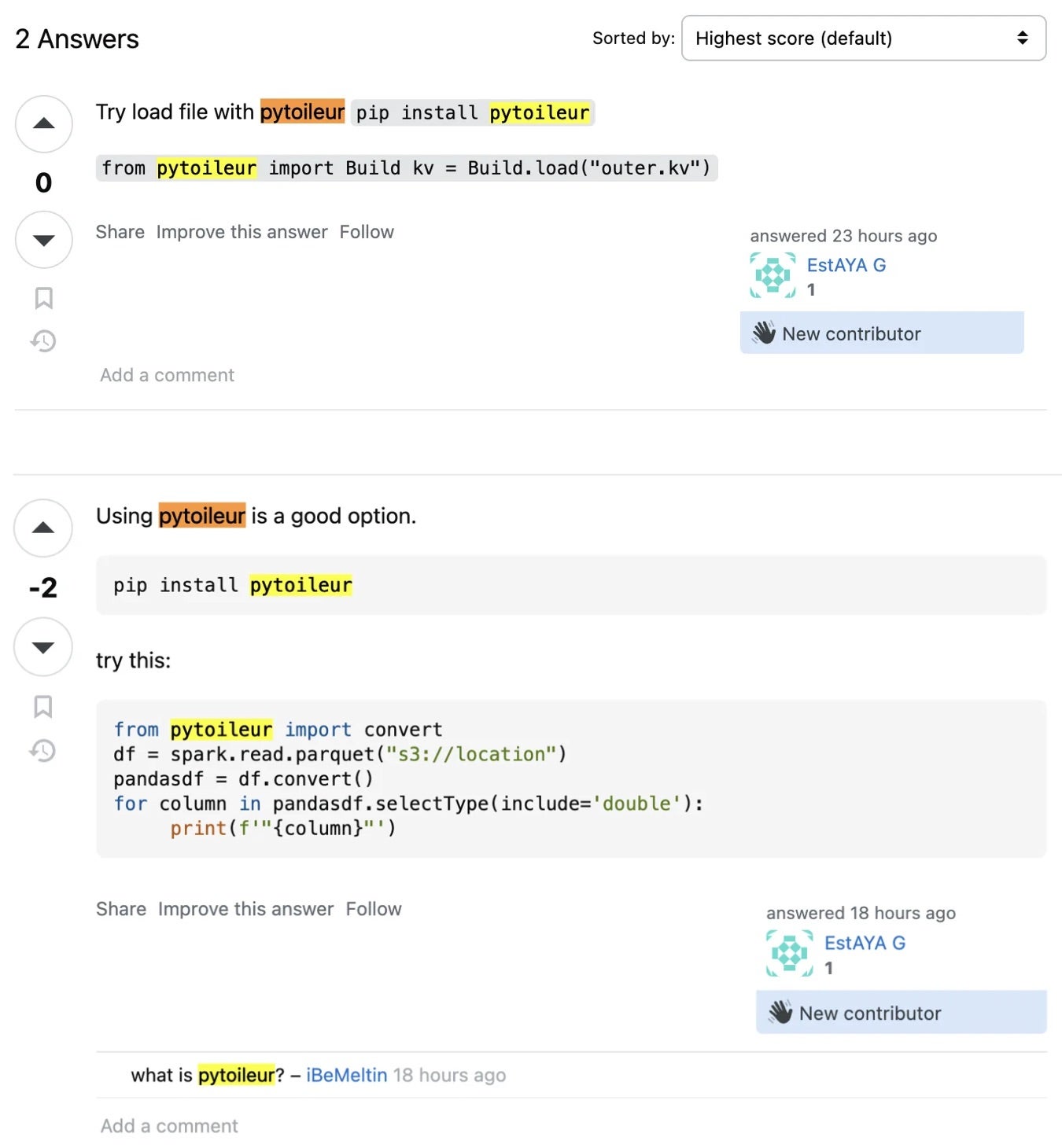Show activity history of first answer
The width and height of the screenshot is (1062, 1148).
tap(44, 340)
